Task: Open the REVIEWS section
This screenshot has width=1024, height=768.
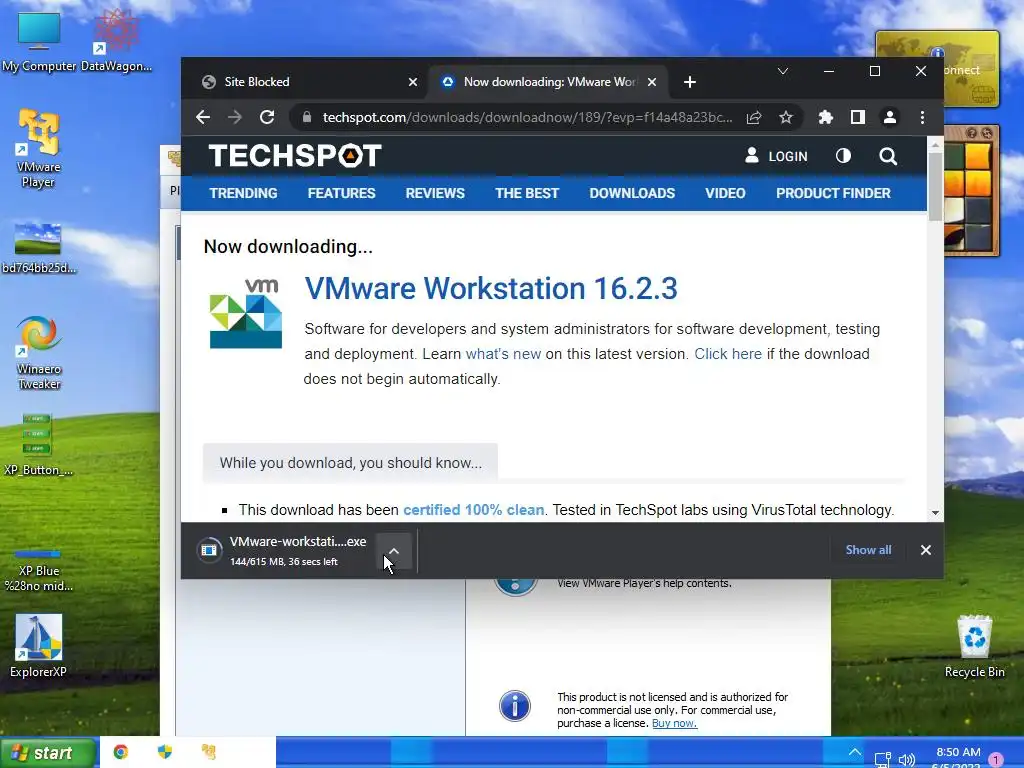Action: coord(435,193)
